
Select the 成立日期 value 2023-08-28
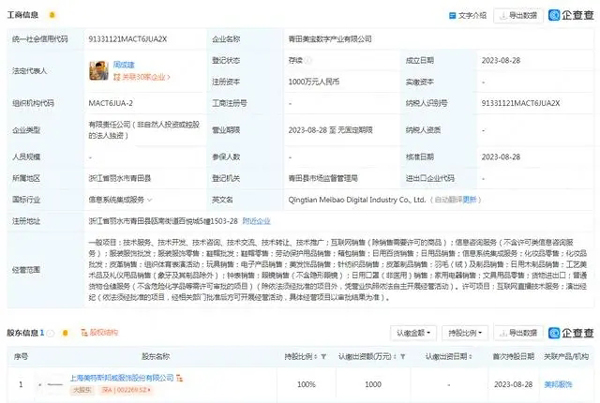(x=501, y=60)
